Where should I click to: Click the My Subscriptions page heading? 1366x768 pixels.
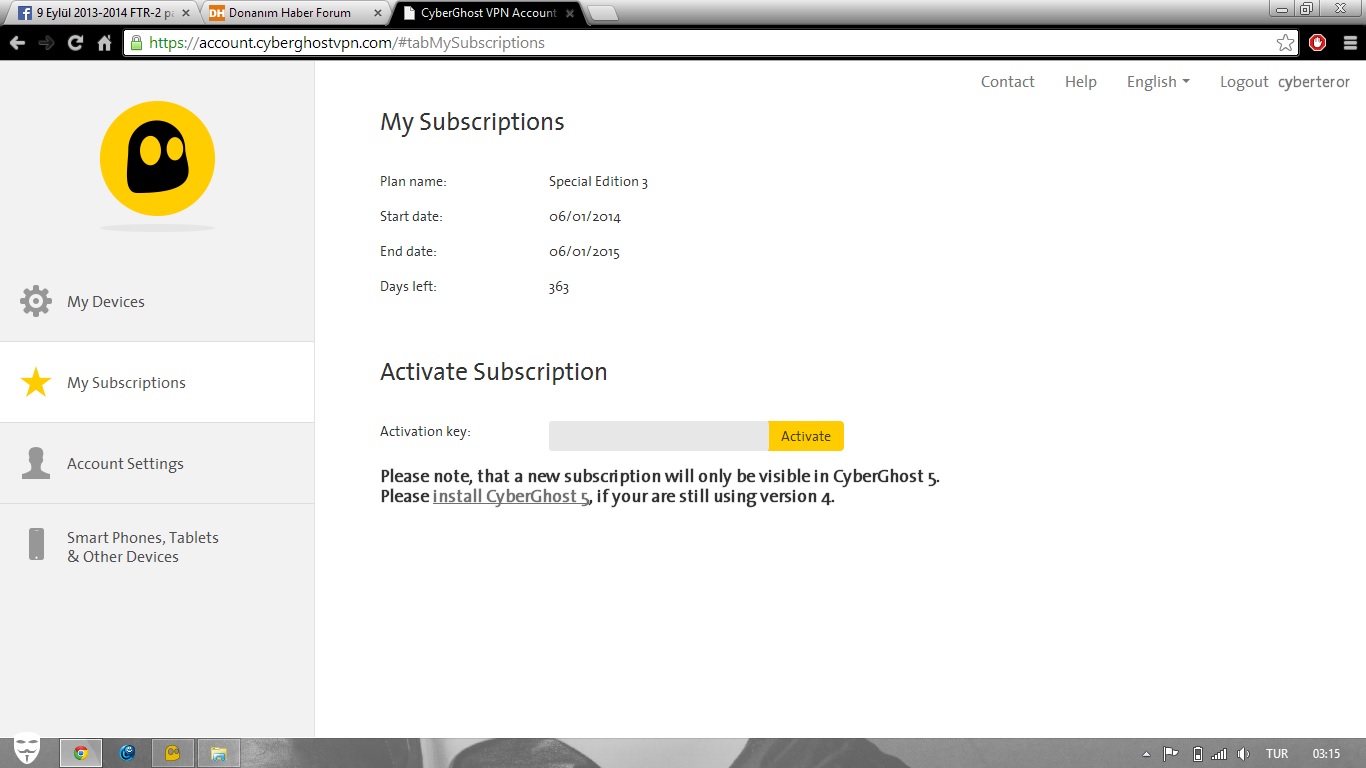pyautogui.click(x=472, y=122)
